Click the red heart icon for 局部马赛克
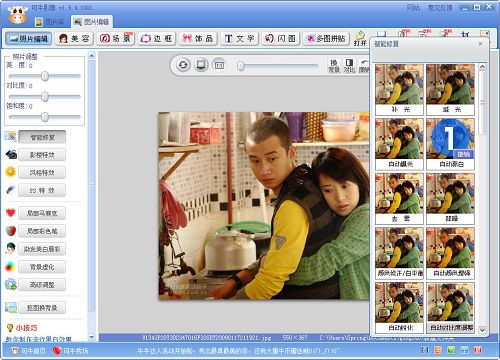The height and width of the screenshot is (360, 500). pos(11,212)
